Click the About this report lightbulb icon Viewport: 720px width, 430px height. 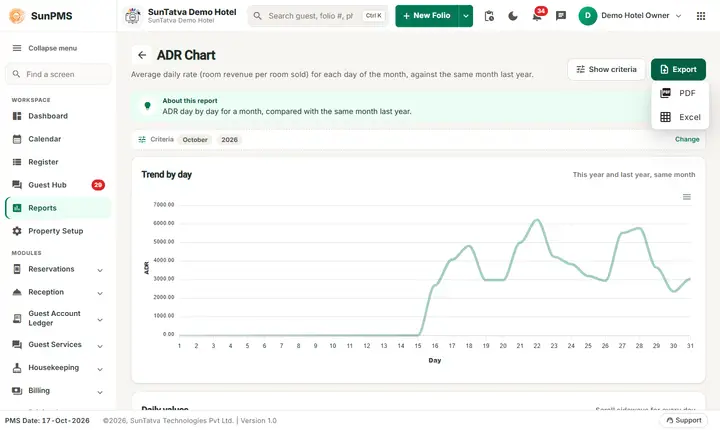click(147, 106)
